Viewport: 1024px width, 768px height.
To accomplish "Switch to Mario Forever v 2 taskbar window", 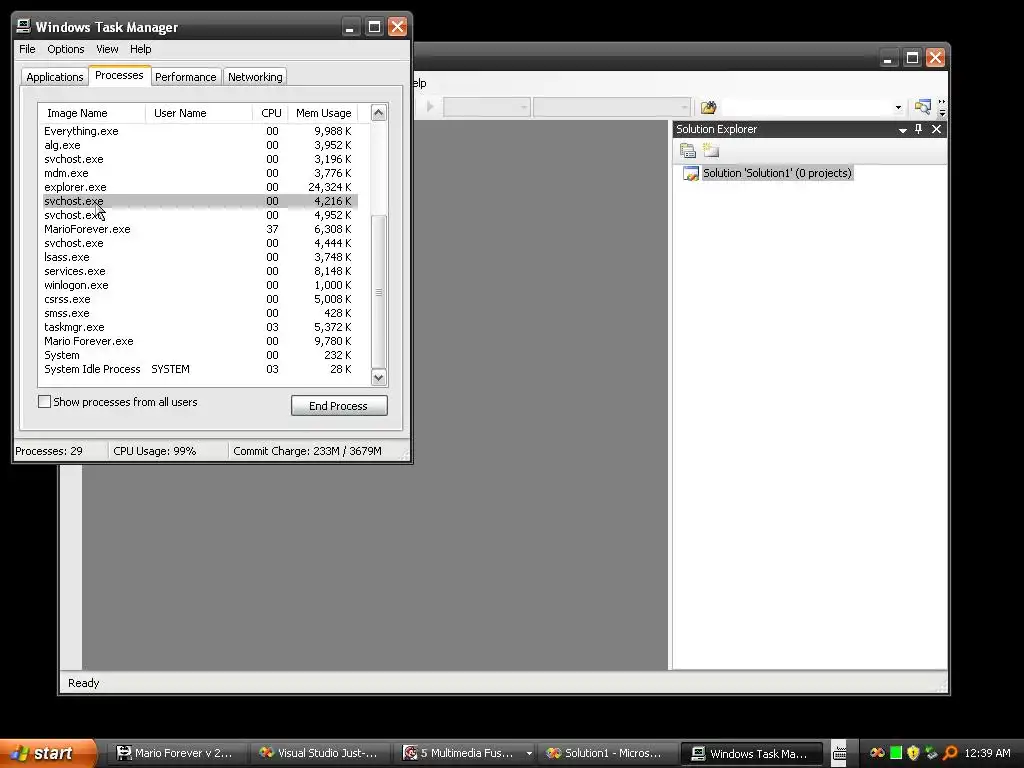I will pyautogui.click(x=177, y=753).
